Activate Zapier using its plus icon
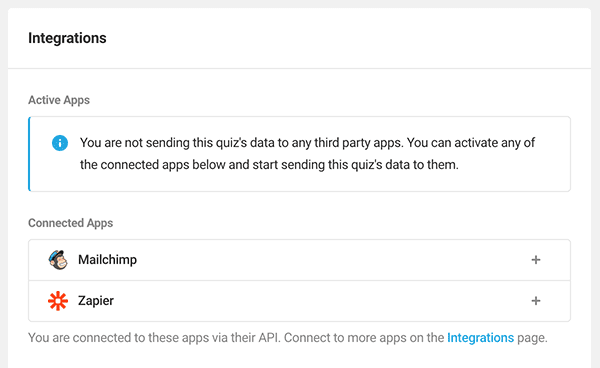The width and height of the screenshot is (600, 368). (x=536, y=301)
